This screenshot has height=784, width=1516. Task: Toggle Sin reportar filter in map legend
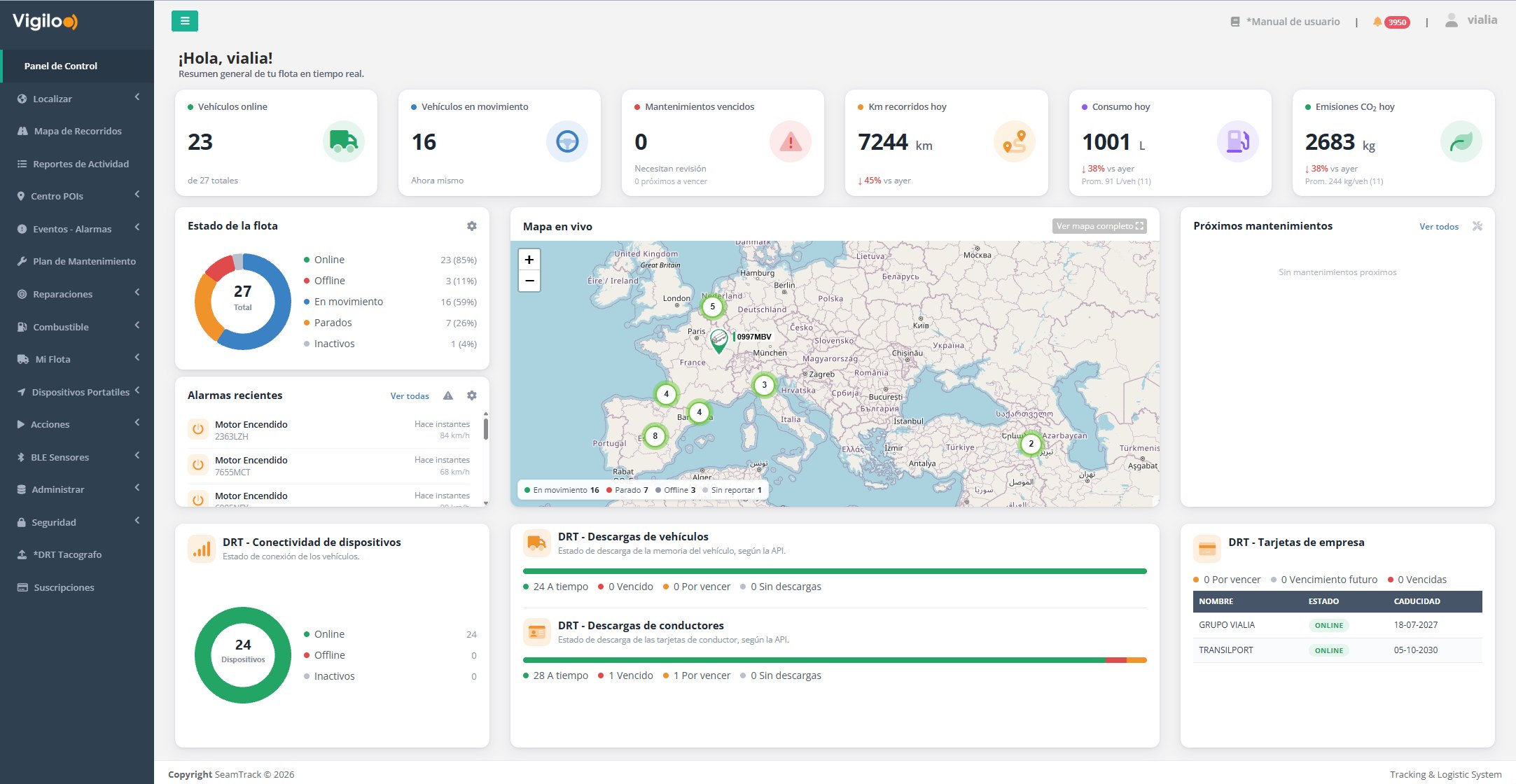(x=732, y=490)
